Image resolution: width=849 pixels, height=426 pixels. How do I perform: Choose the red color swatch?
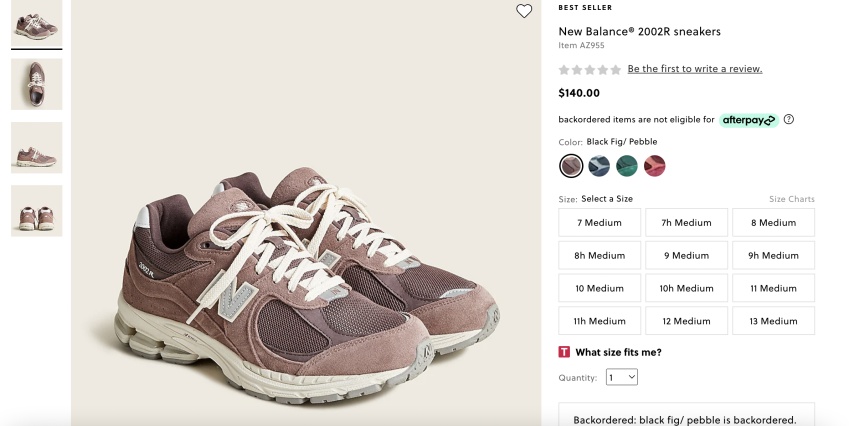pyautogui.click(x=655, y=166)
